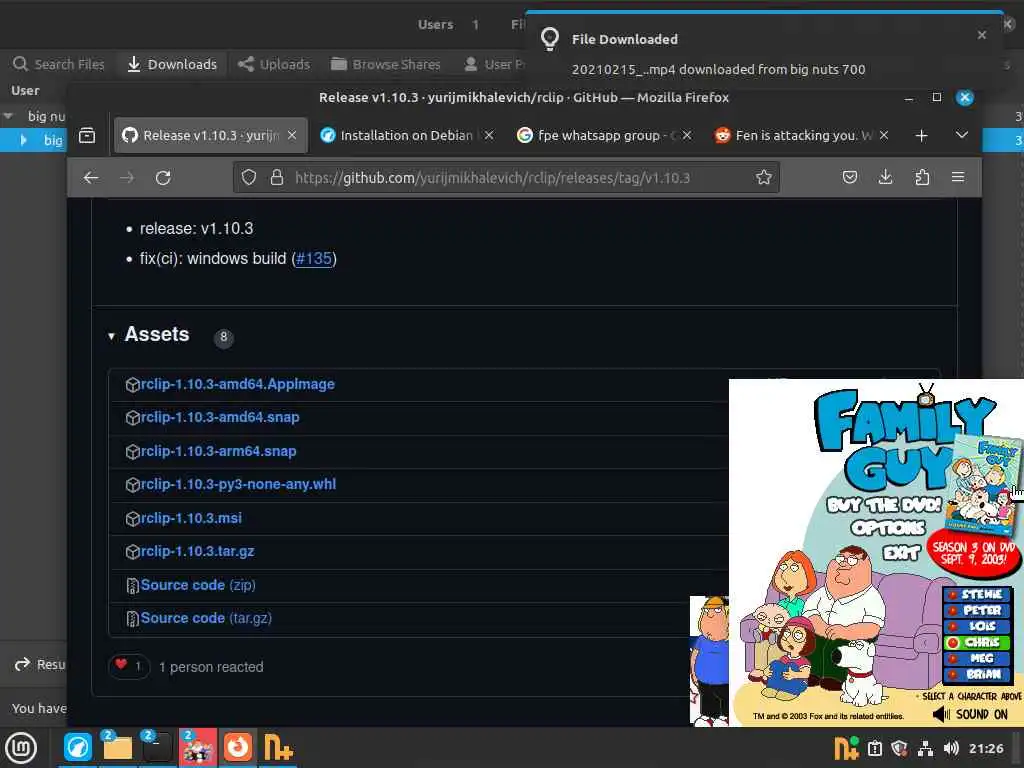Click the heart reaction button
Viewport: 1024px width, 768px height.
(x=129, y=666)
